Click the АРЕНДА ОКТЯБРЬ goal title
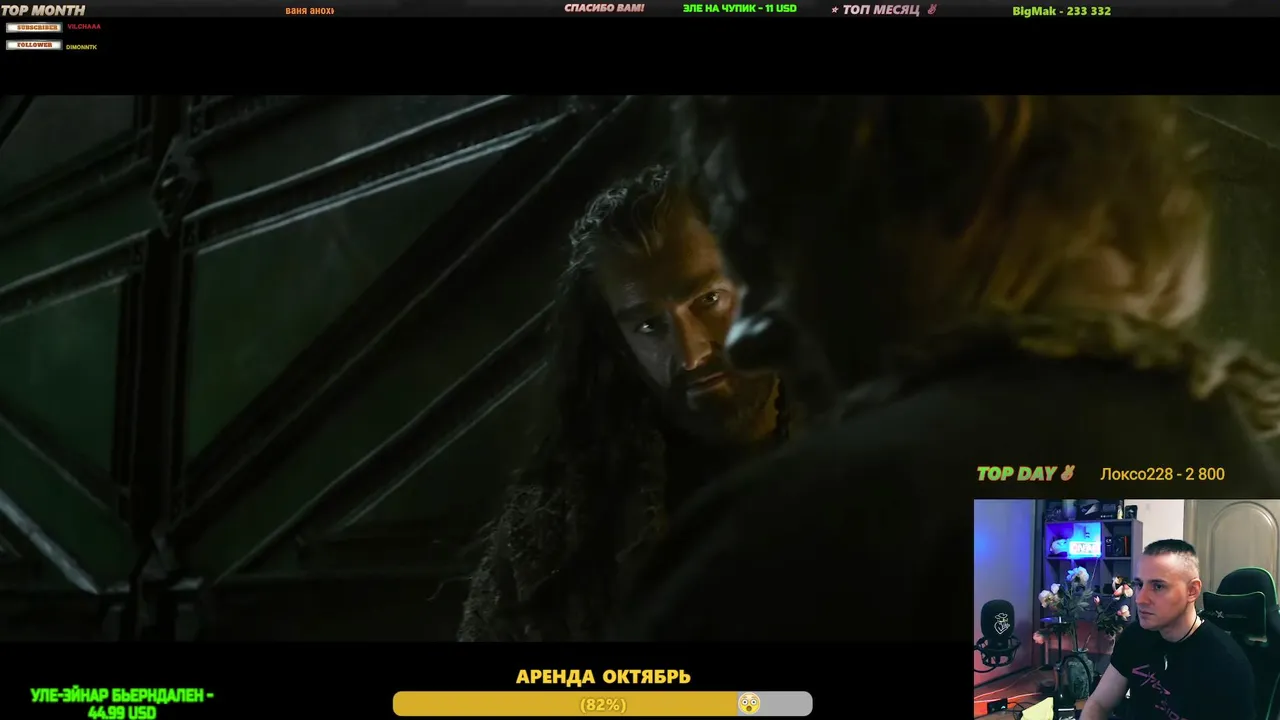 pyautogui.click(x=603, y=677)
